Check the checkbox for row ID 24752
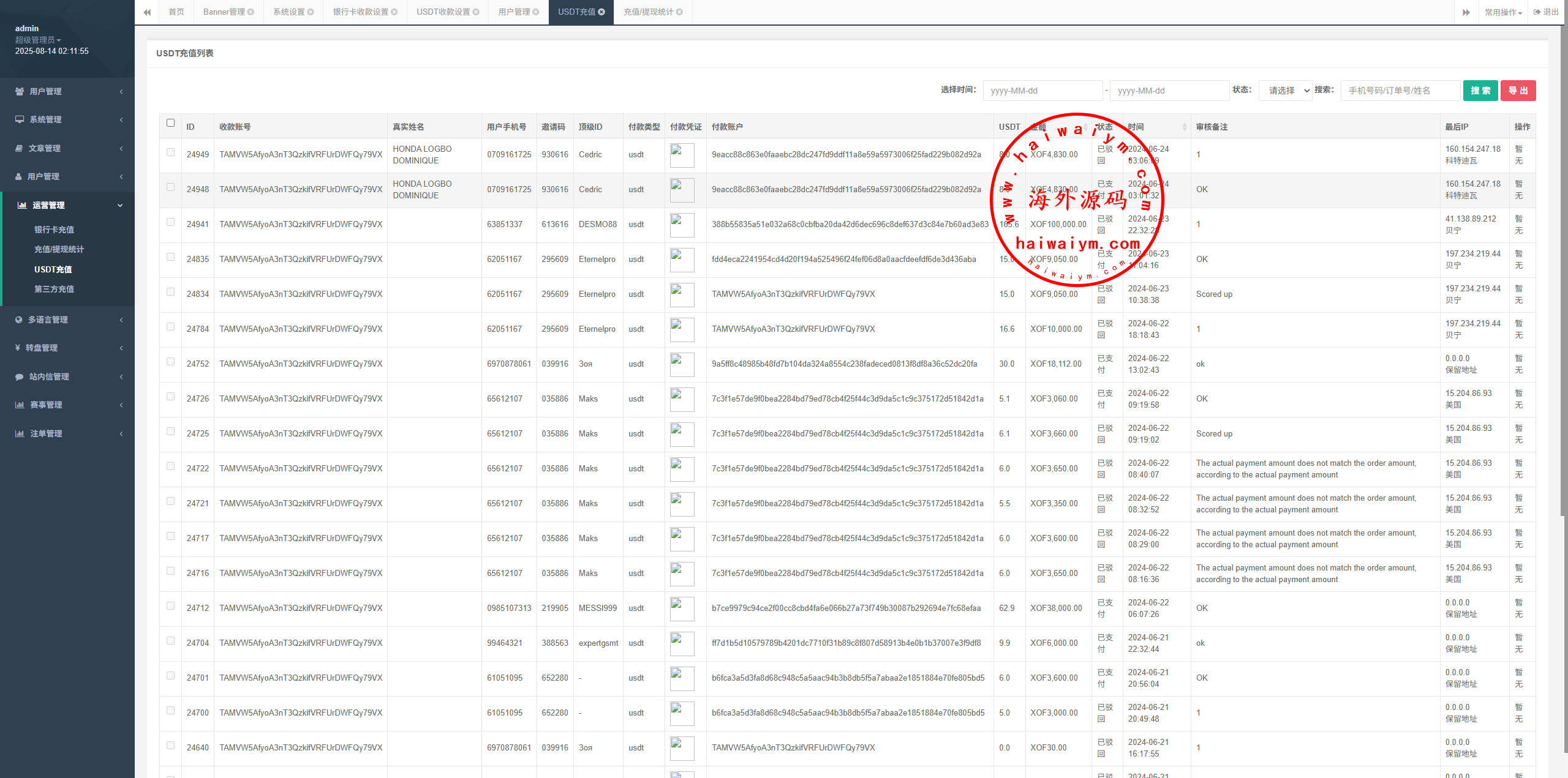The image size is (1568, 778). 171,362
